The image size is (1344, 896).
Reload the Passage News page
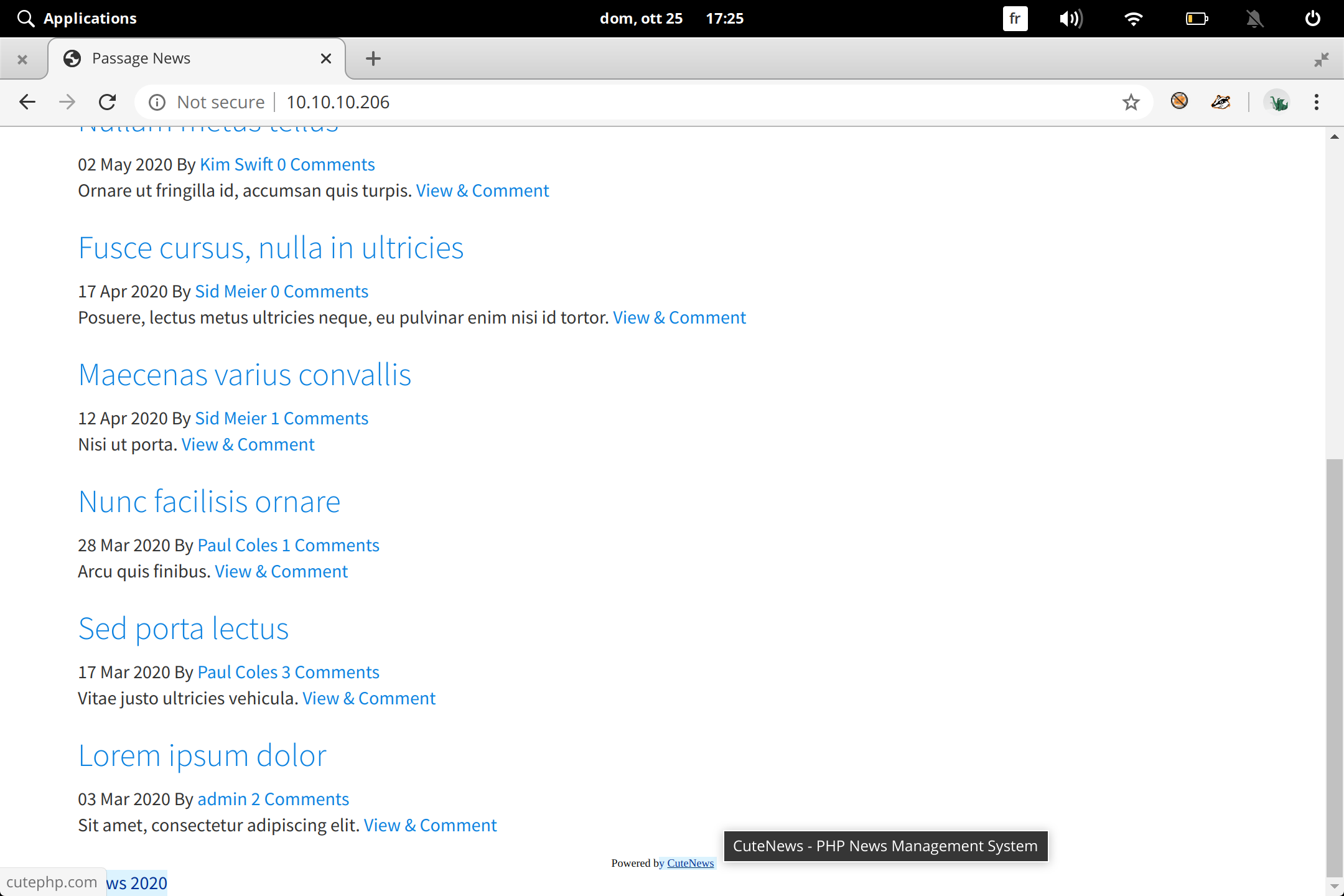(107, 101)
